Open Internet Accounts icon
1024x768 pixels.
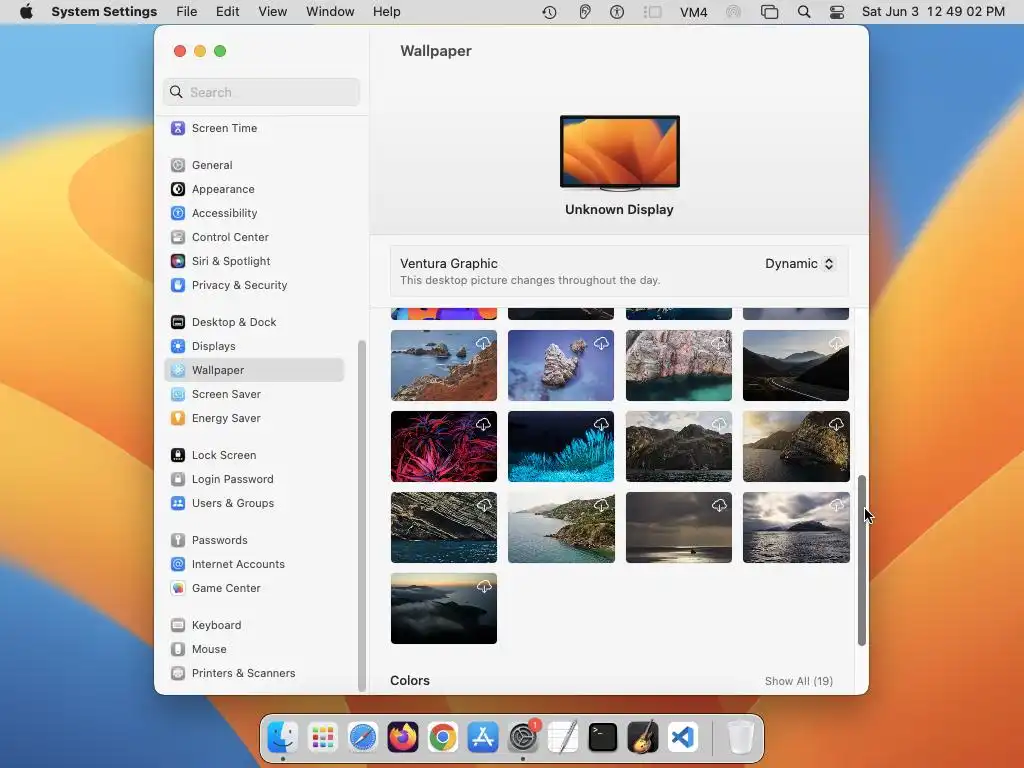coord(178,564)
